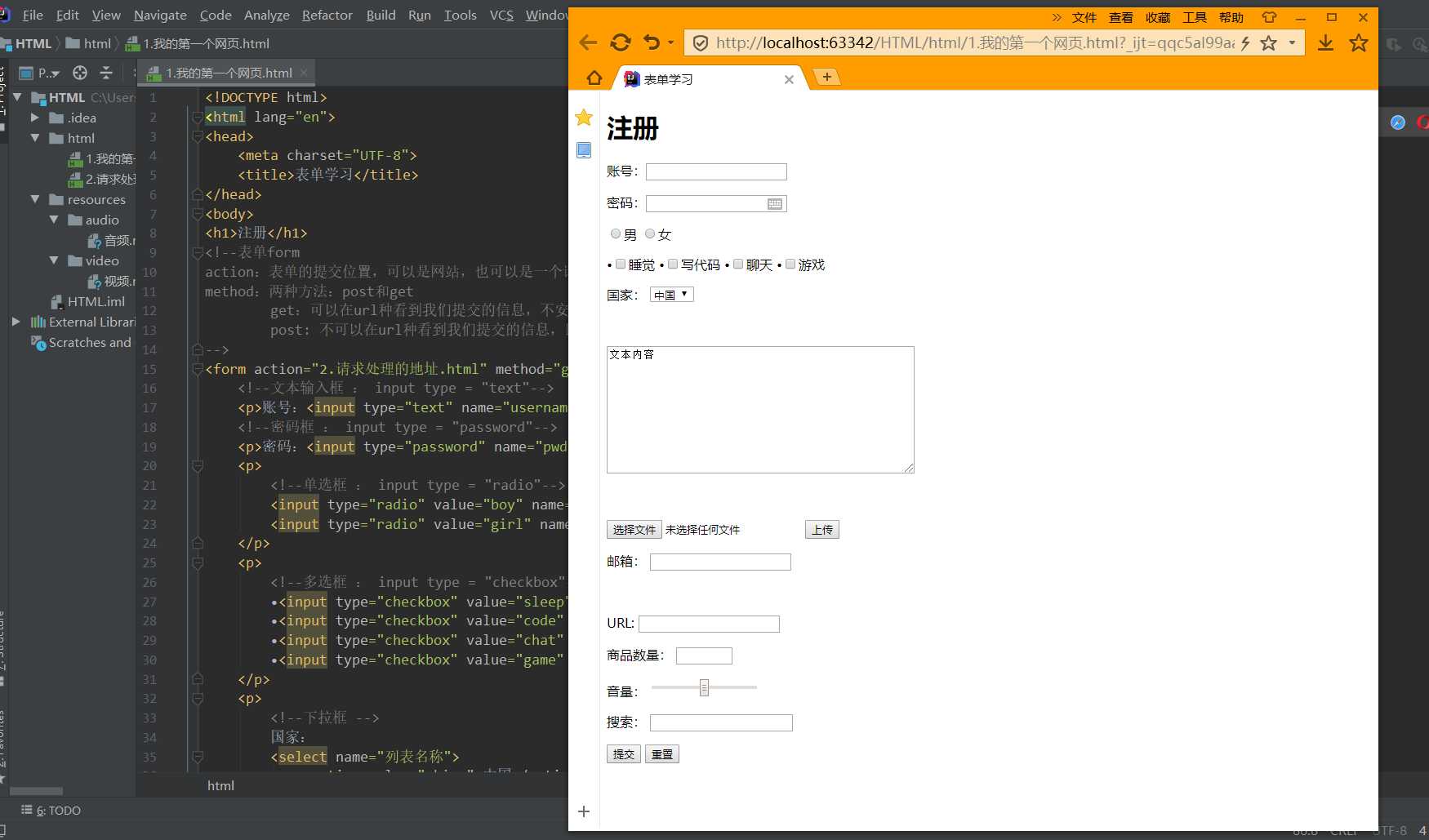
Task: Click the 选择文件 button
Action: click(634, 530)
